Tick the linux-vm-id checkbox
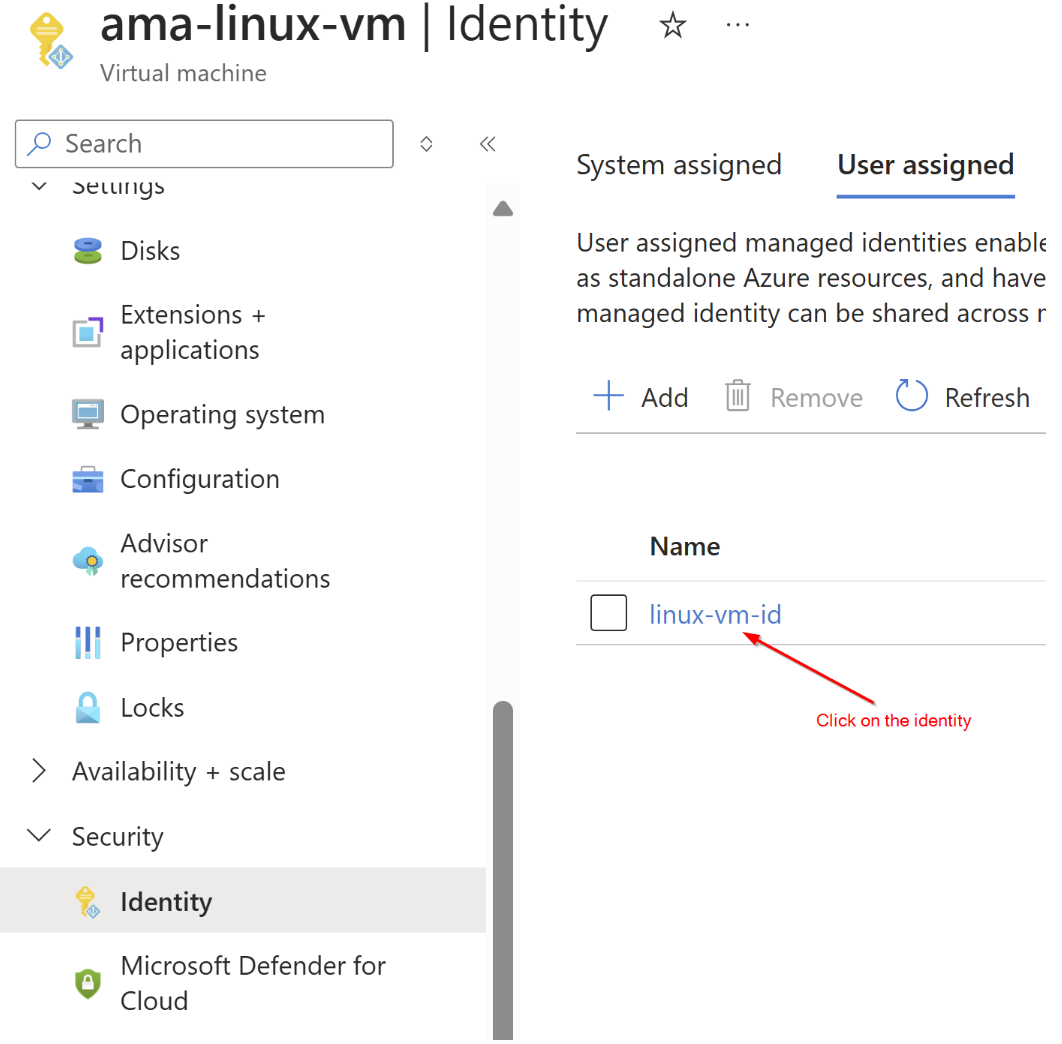The width and height of the screenshot is (1062, 1044). coord(608,613)
